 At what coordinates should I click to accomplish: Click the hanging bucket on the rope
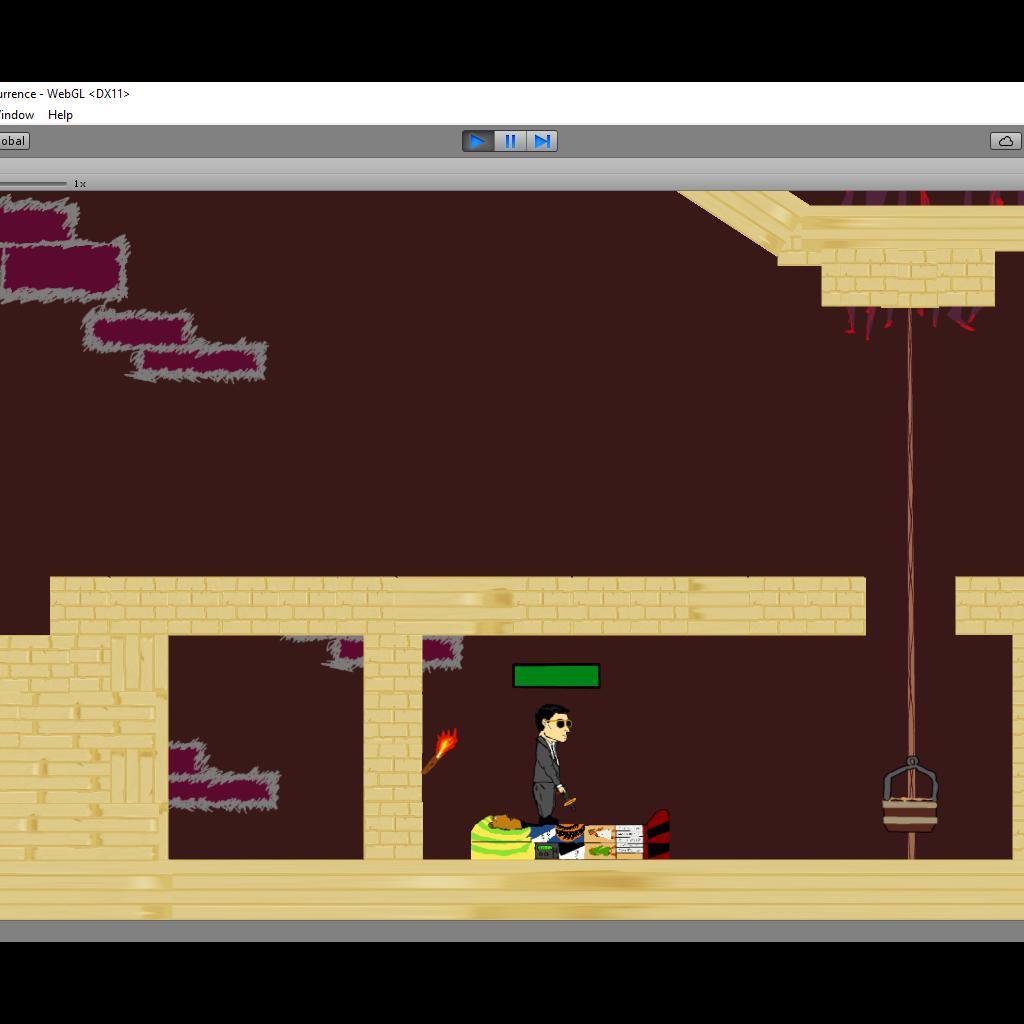911,795
